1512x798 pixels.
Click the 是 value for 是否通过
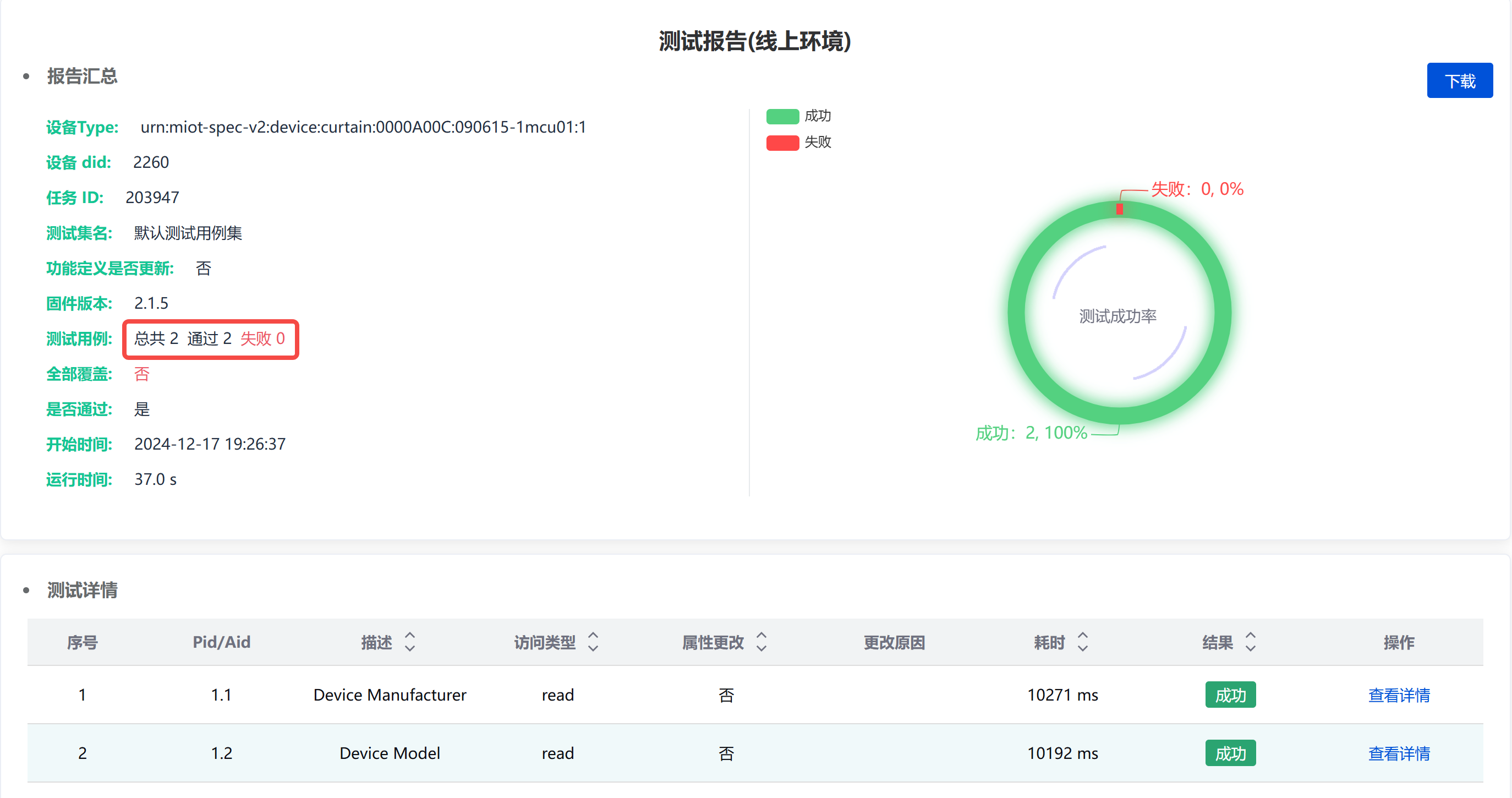pyautogui.click(x=141, y=409)
